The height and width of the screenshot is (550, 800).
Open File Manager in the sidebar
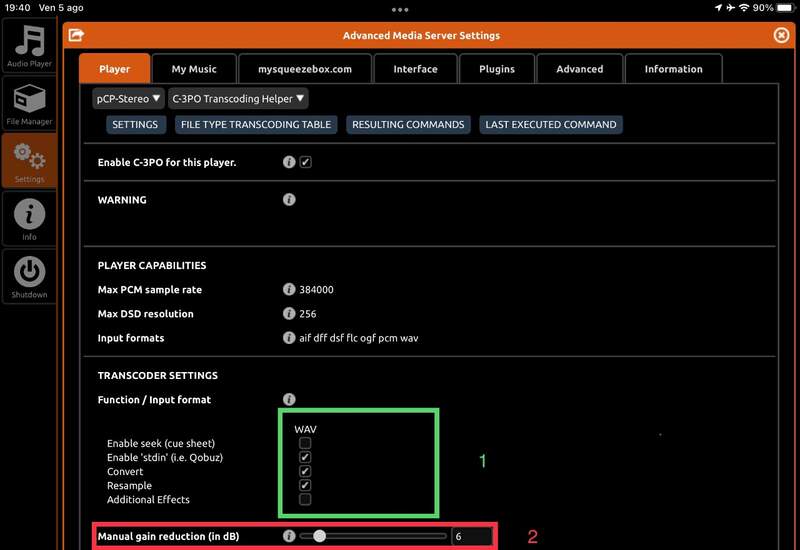pyautogui.click(x=29, y=103)
